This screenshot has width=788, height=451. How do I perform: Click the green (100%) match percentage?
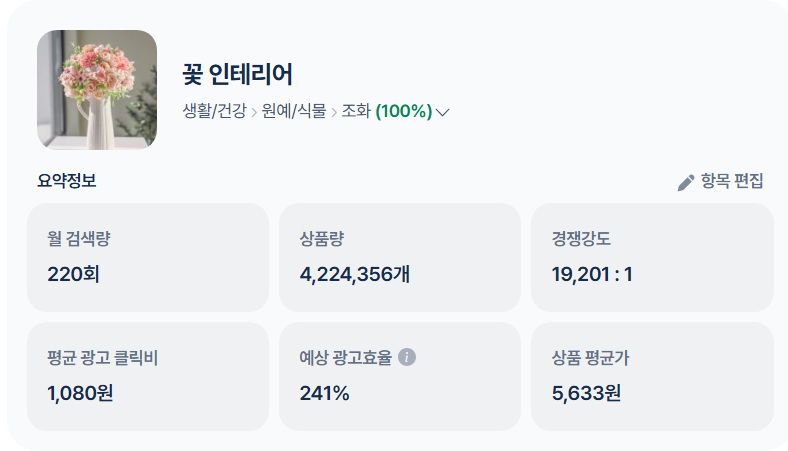tap(404, 111)
